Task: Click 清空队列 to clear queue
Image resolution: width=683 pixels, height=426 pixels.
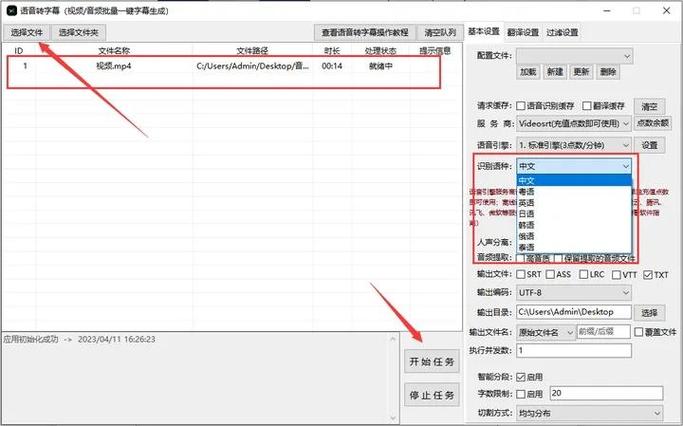Action: tap(440, 33)
